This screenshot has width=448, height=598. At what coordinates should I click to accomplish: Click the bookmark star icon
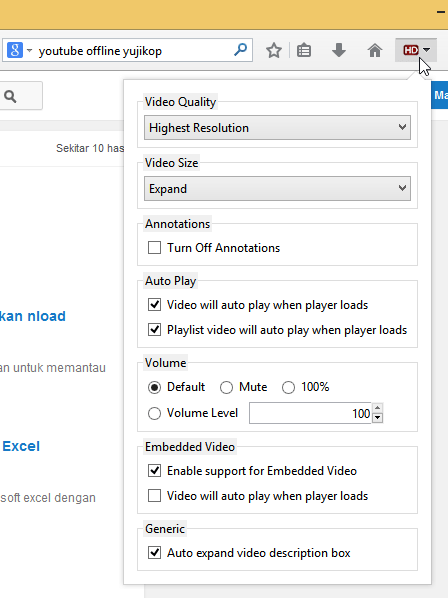point(274,50)
